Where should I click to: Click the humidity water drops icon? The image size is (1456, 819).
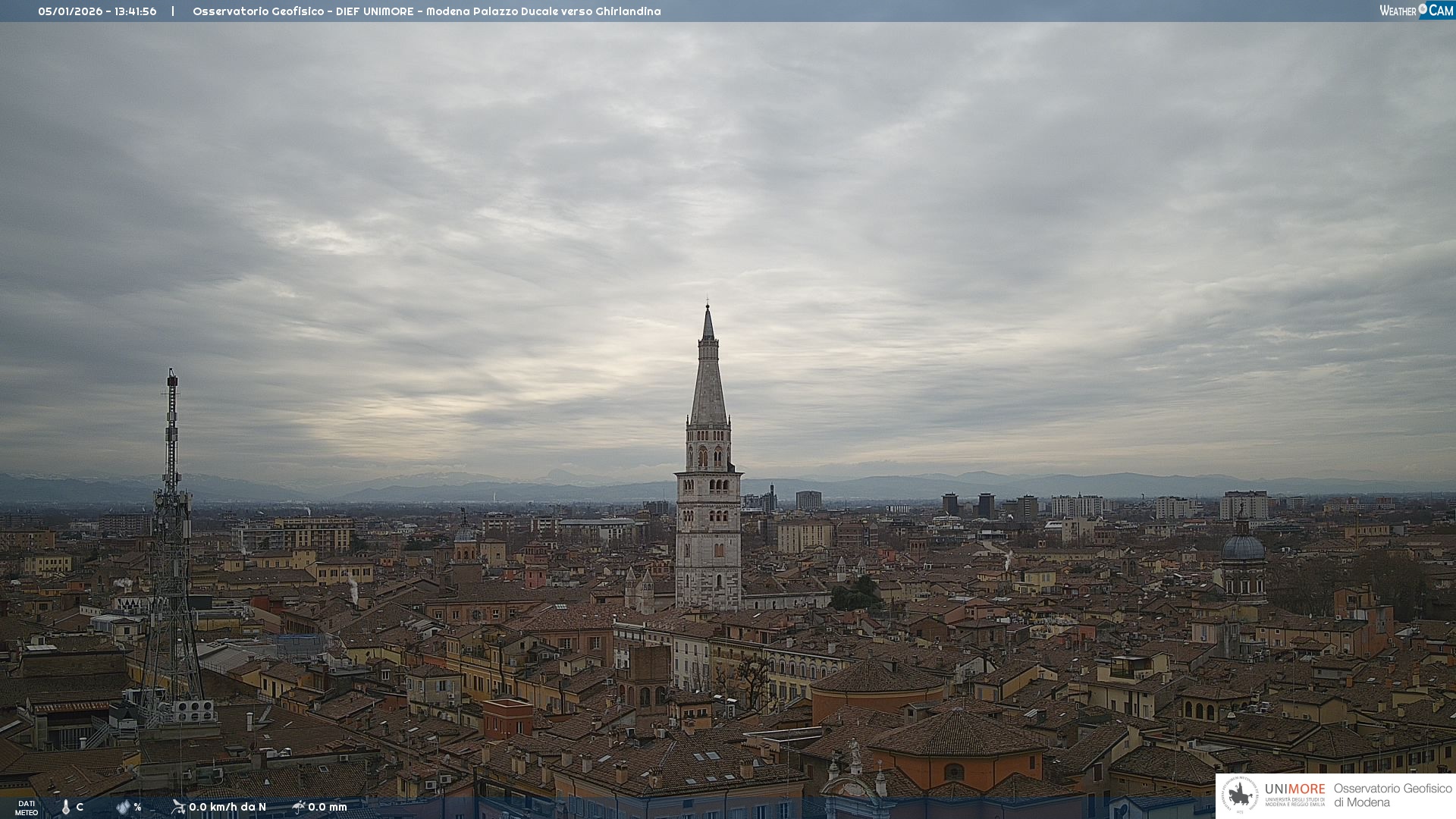[123, 807]
